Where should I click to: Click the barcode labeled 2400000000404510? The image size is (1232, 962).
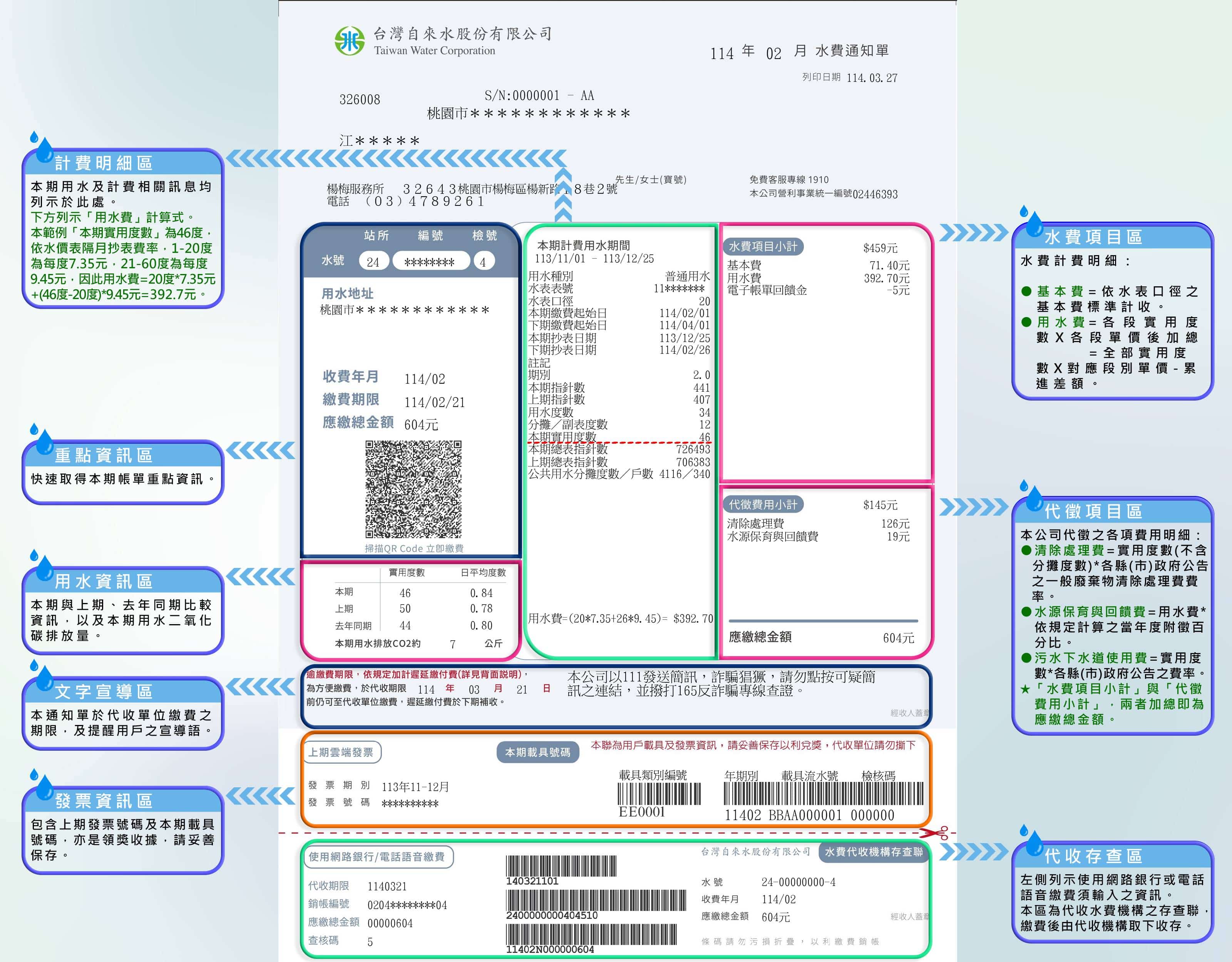click(x=596, y=900)
